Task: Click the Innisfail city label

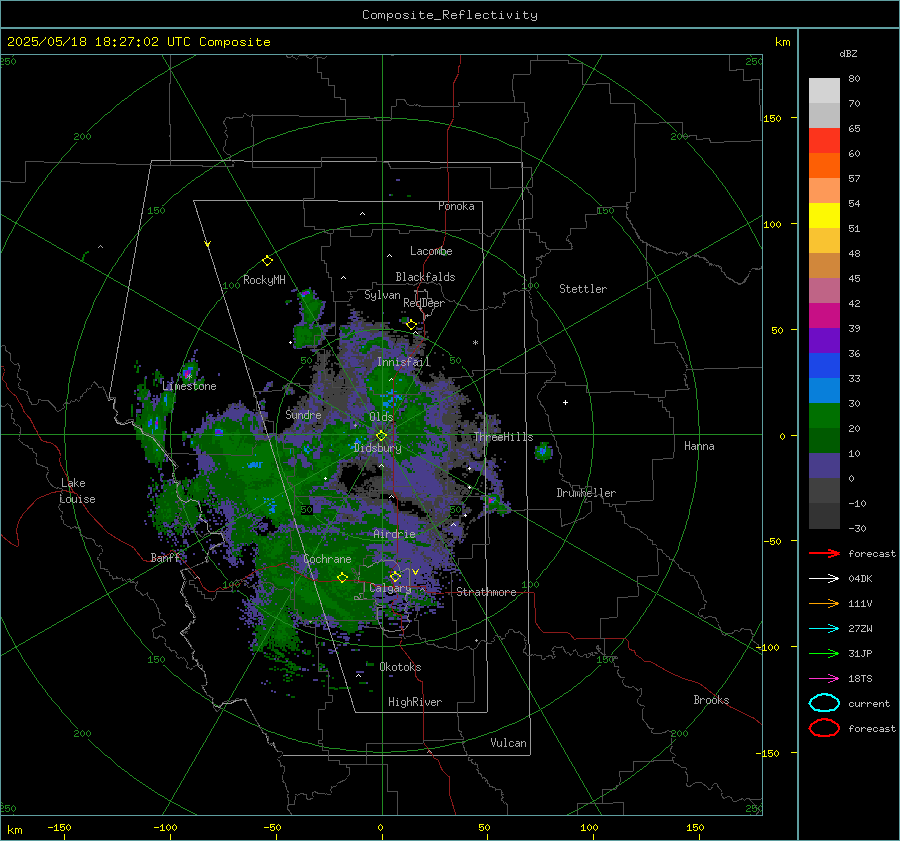Action: (403, 362)
